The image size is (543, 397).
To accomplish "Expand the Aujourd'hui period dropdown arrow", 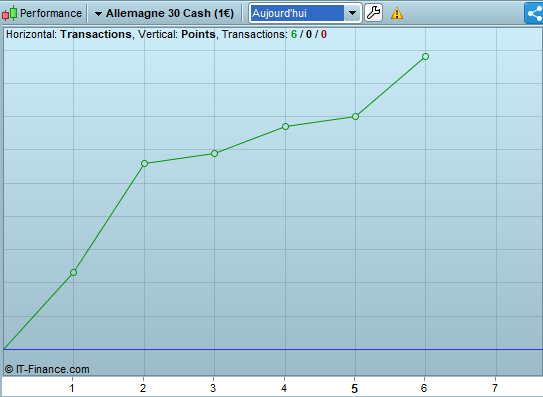I will (353, 13).
